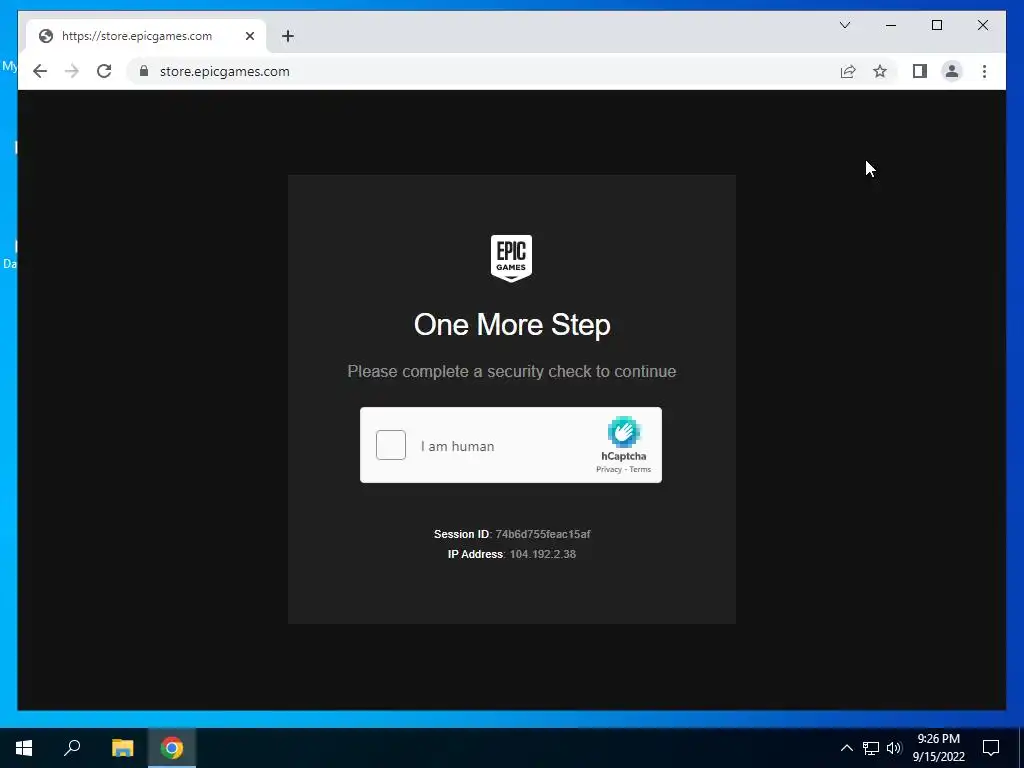The width and height of the screenshot is (1024, 768).
Task: Show hidden system tray icons
Action: point(846,748)
